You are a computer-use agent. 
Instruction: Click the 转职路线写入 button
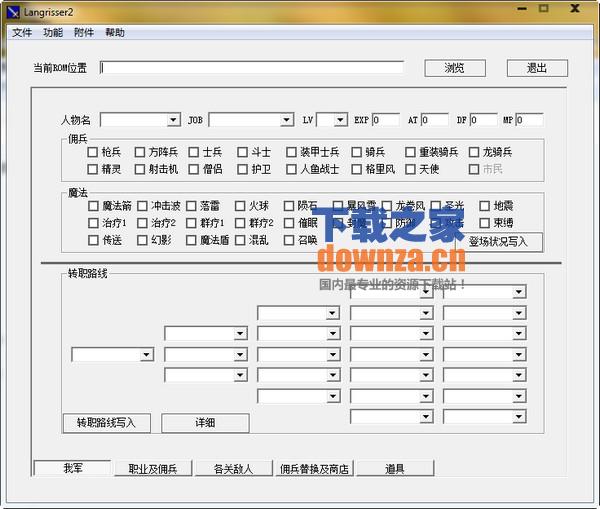click(106, 423)
